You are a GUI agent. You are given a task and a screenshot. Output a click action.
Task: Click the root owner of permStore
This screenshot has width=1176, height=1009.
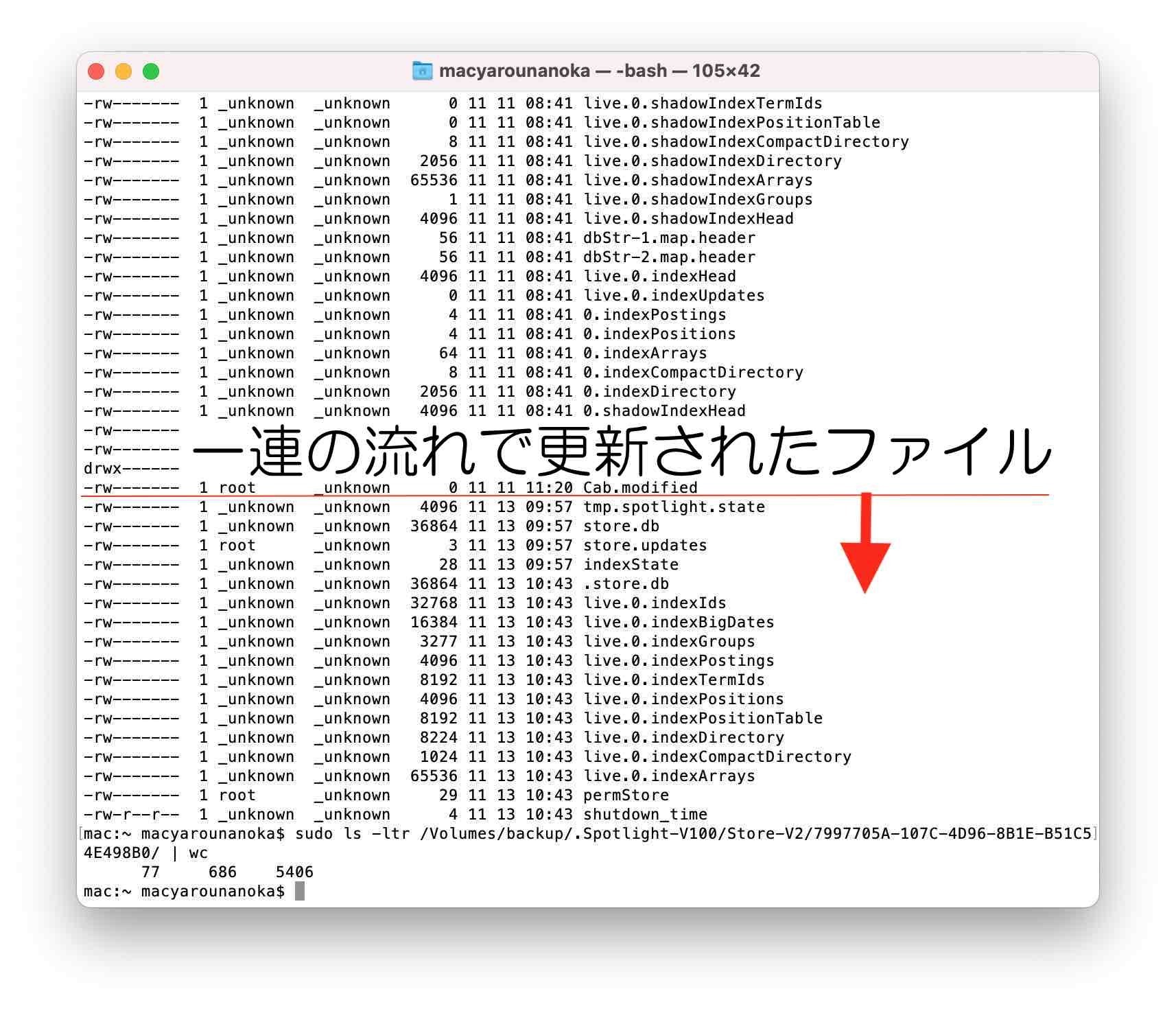[x=237, y=795]
